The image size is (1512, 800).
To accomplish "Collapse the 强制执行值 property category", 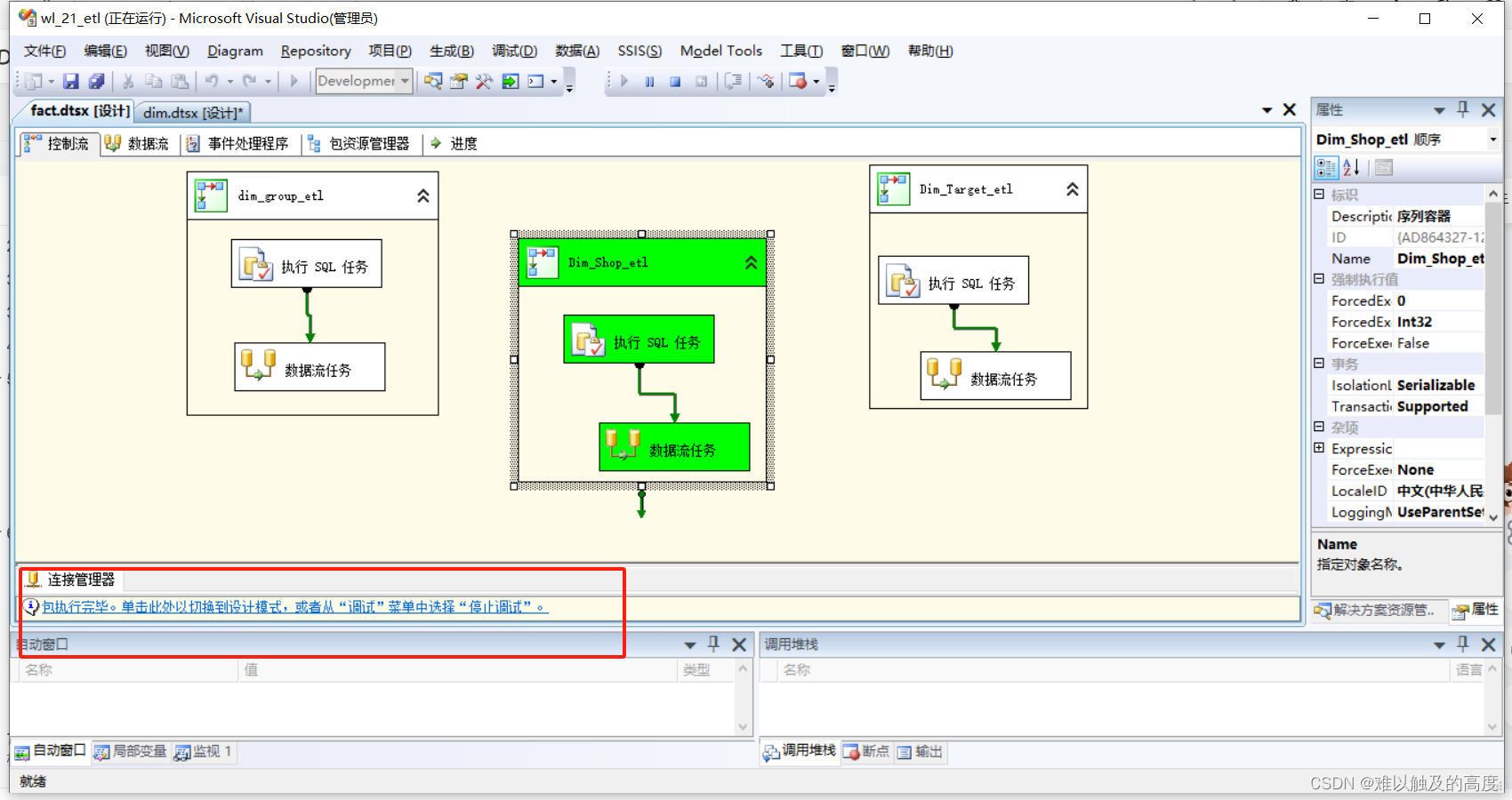I will (x=1319, y=278).
